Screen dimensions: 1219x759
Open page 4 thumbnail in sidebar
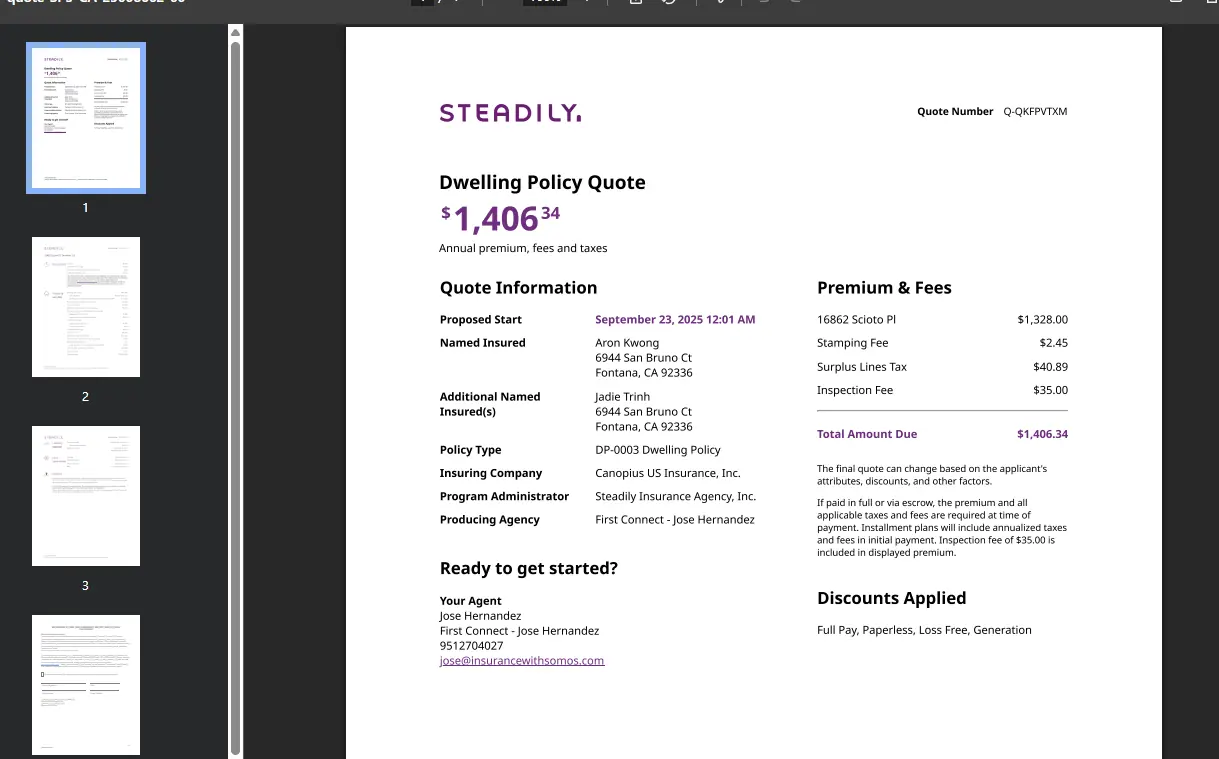(86, 685)
